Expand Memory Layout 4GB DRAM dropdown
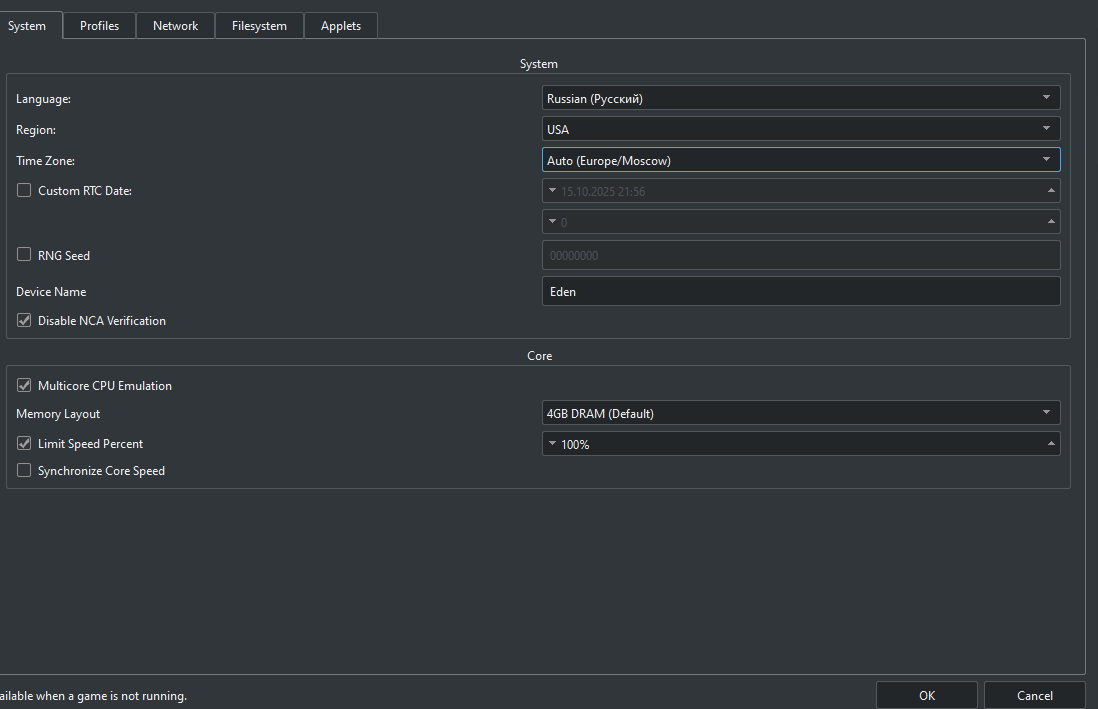 (801, 413)
